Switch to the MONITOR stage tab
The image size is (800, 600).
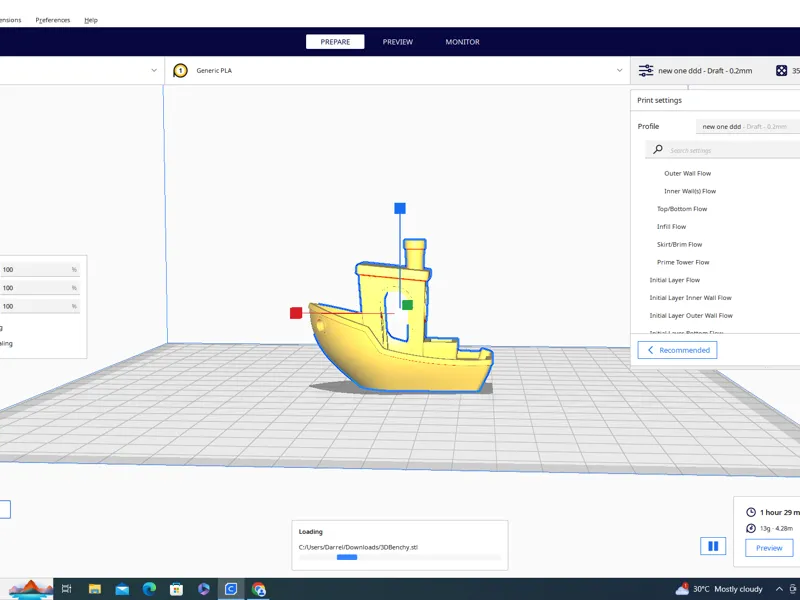coord(462,42)
